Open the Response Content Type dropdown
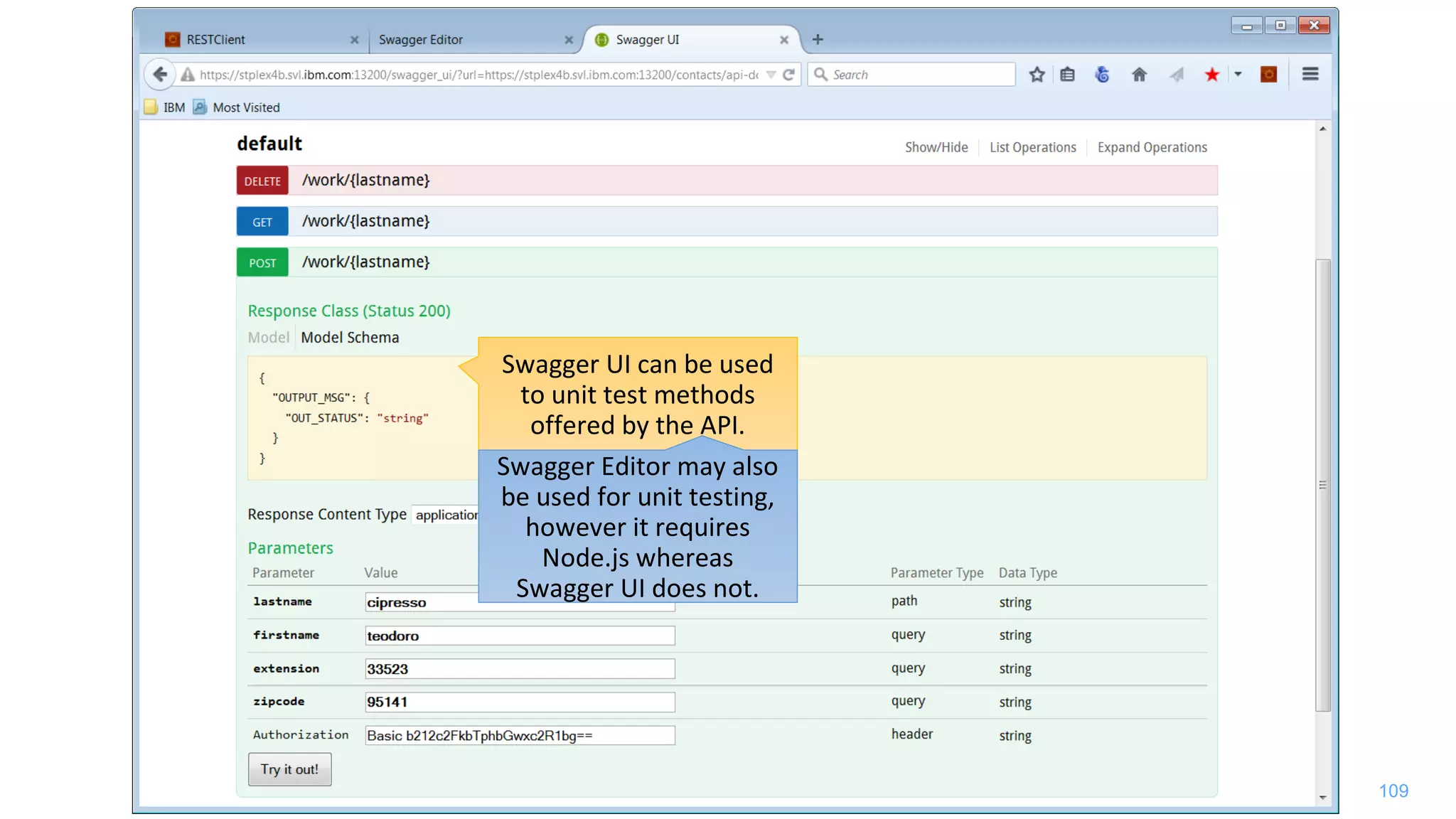The image size is (1456, 819). (446, 515)
